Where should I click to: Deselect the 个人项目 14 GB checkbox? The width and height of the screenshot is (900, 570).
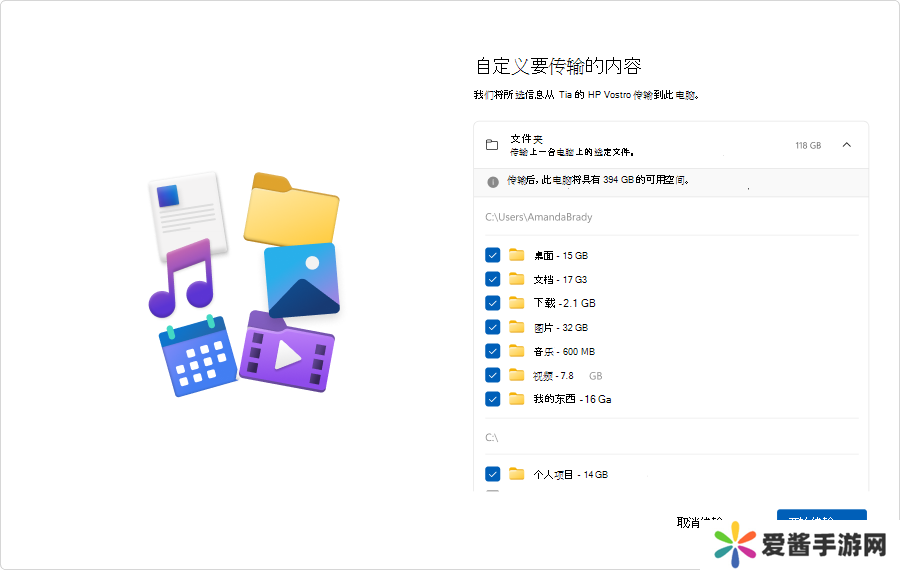point(493,474)
